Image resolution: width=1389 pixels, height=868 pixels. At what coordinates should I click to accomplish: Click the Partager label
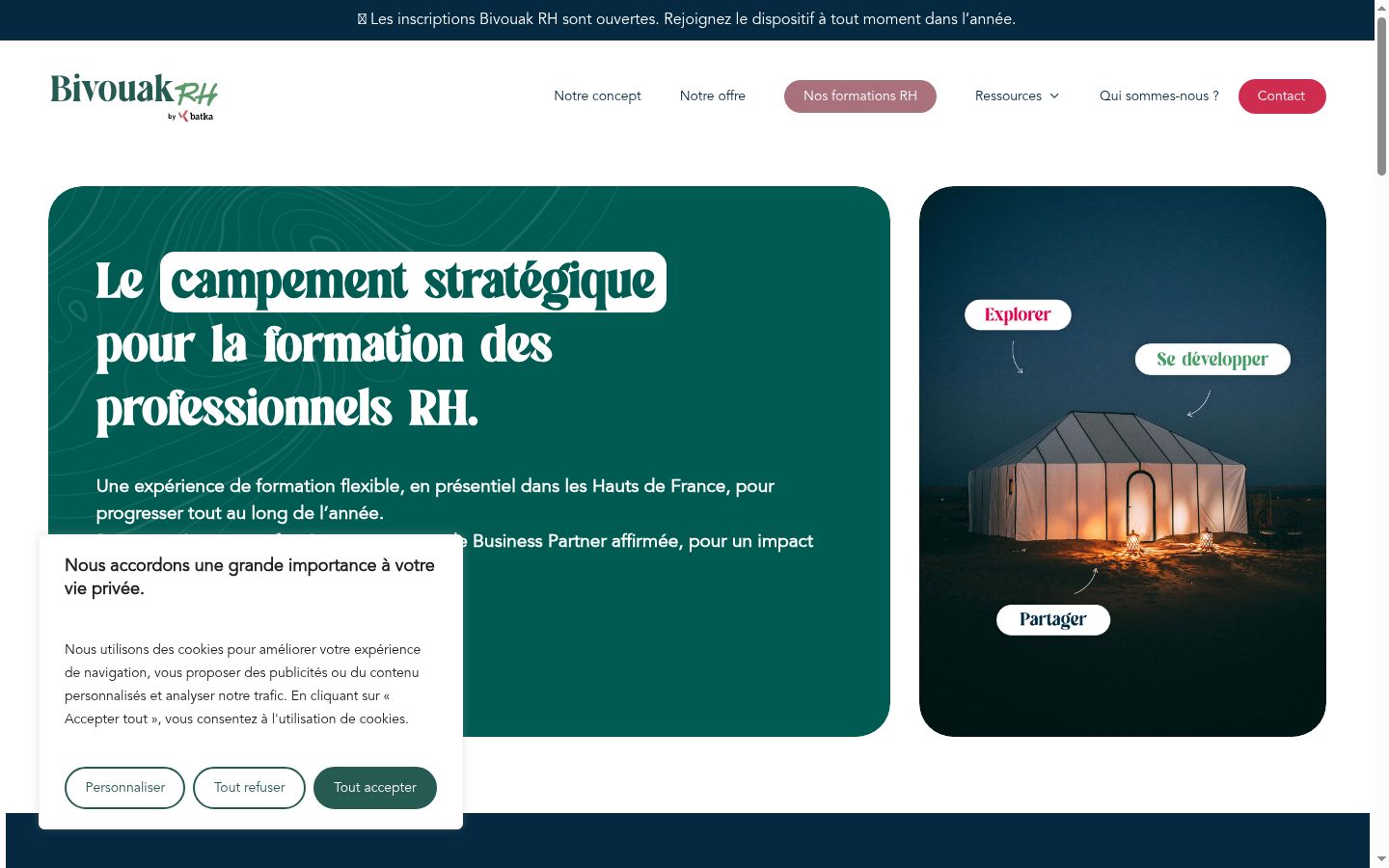[x=1052, y=619]
